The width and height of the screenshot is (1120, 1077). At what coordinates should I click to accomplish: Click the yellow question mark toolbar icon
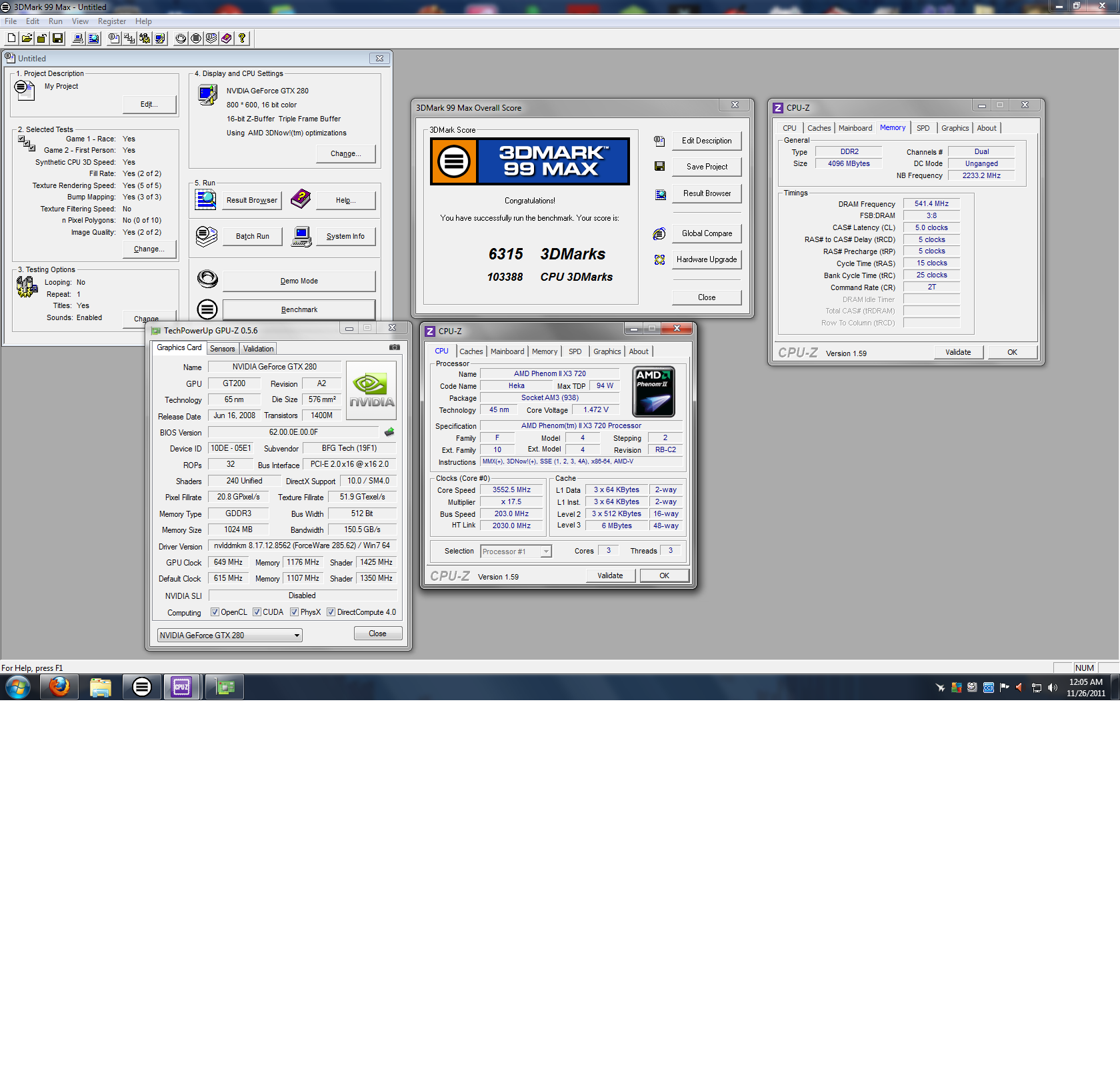point(242,39)
